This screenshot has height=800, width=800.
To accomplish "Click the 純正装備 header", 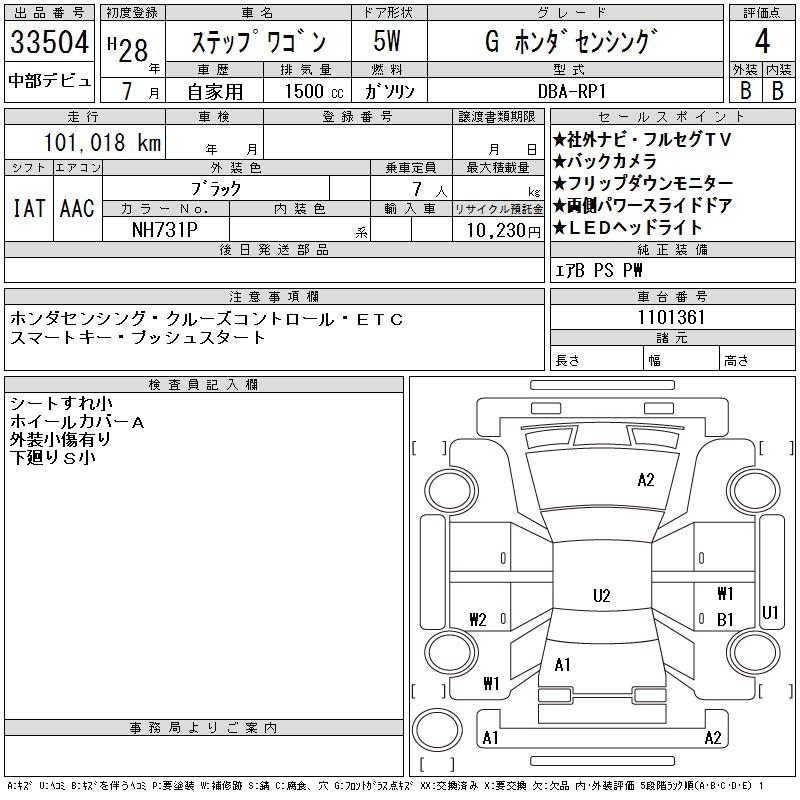I will 672,249.
